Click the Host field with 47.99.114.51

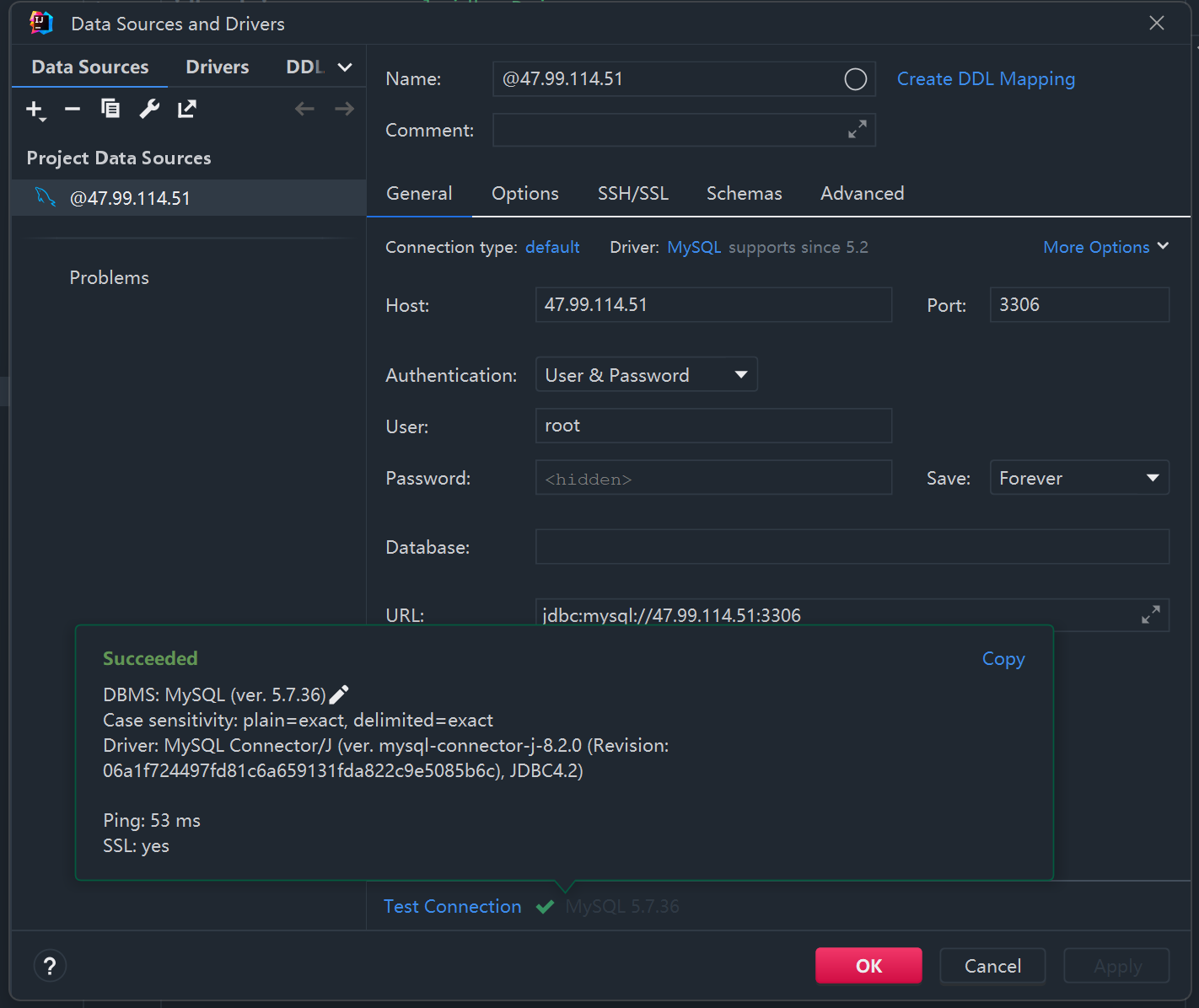(713, 305)
